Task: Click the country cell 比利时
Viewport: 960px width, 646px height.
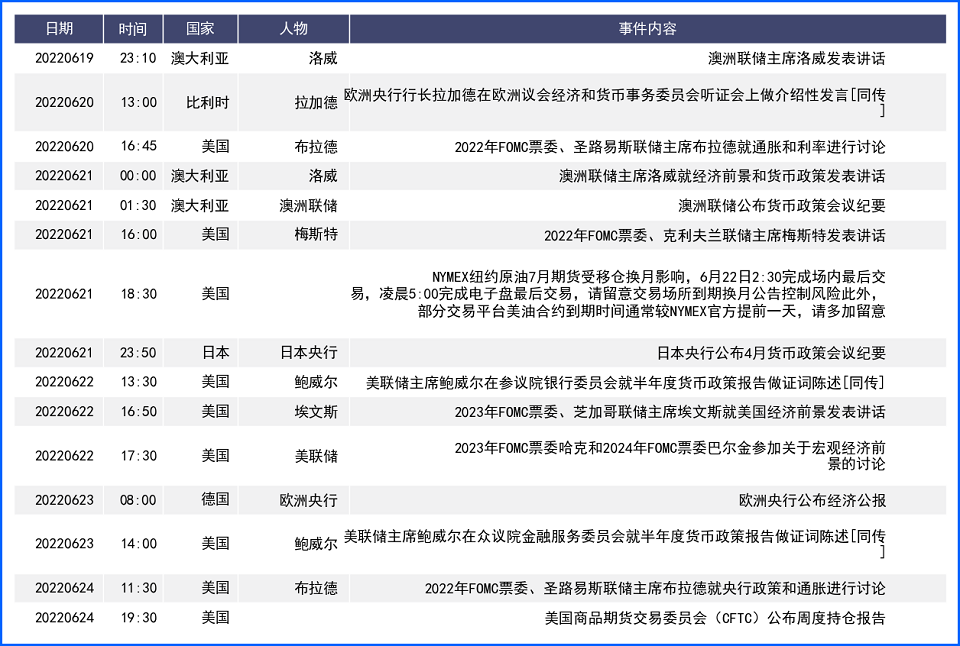Action: tap(208, 102)
